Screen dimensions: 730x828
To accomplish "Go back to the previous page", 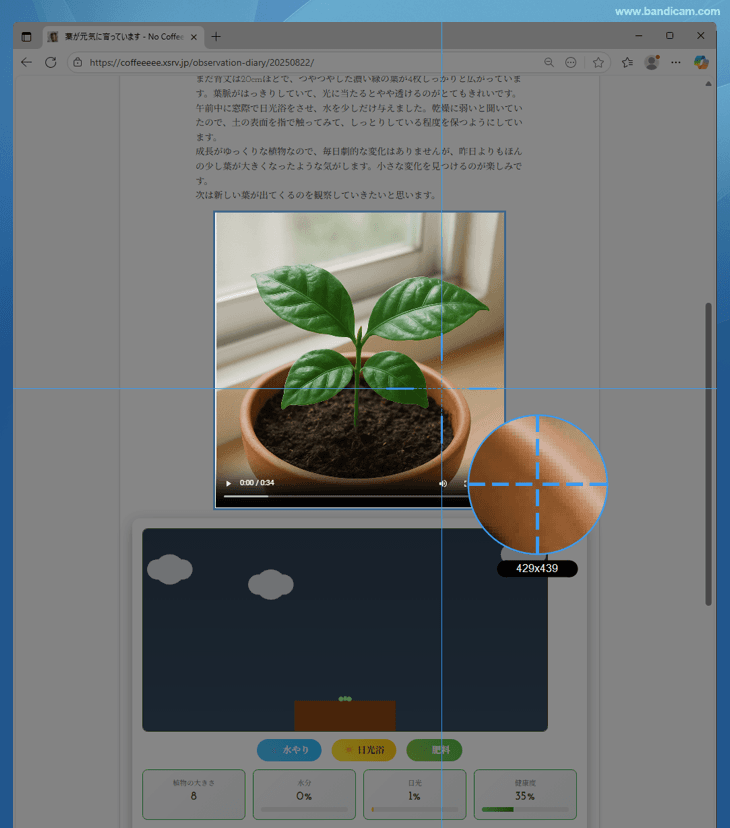I will tap(26, 62).
